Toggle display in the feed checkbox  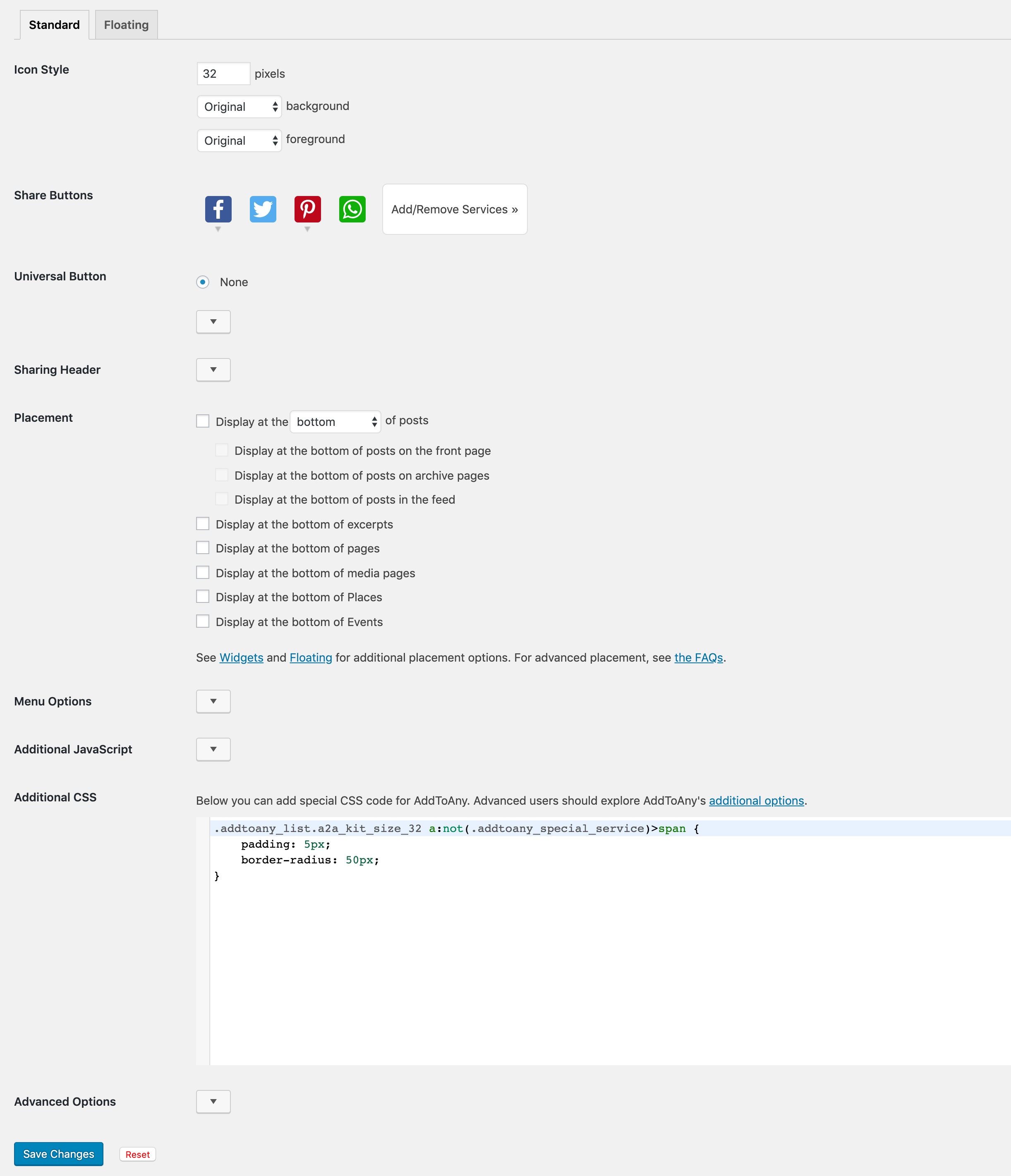click(x=222, y=500)
